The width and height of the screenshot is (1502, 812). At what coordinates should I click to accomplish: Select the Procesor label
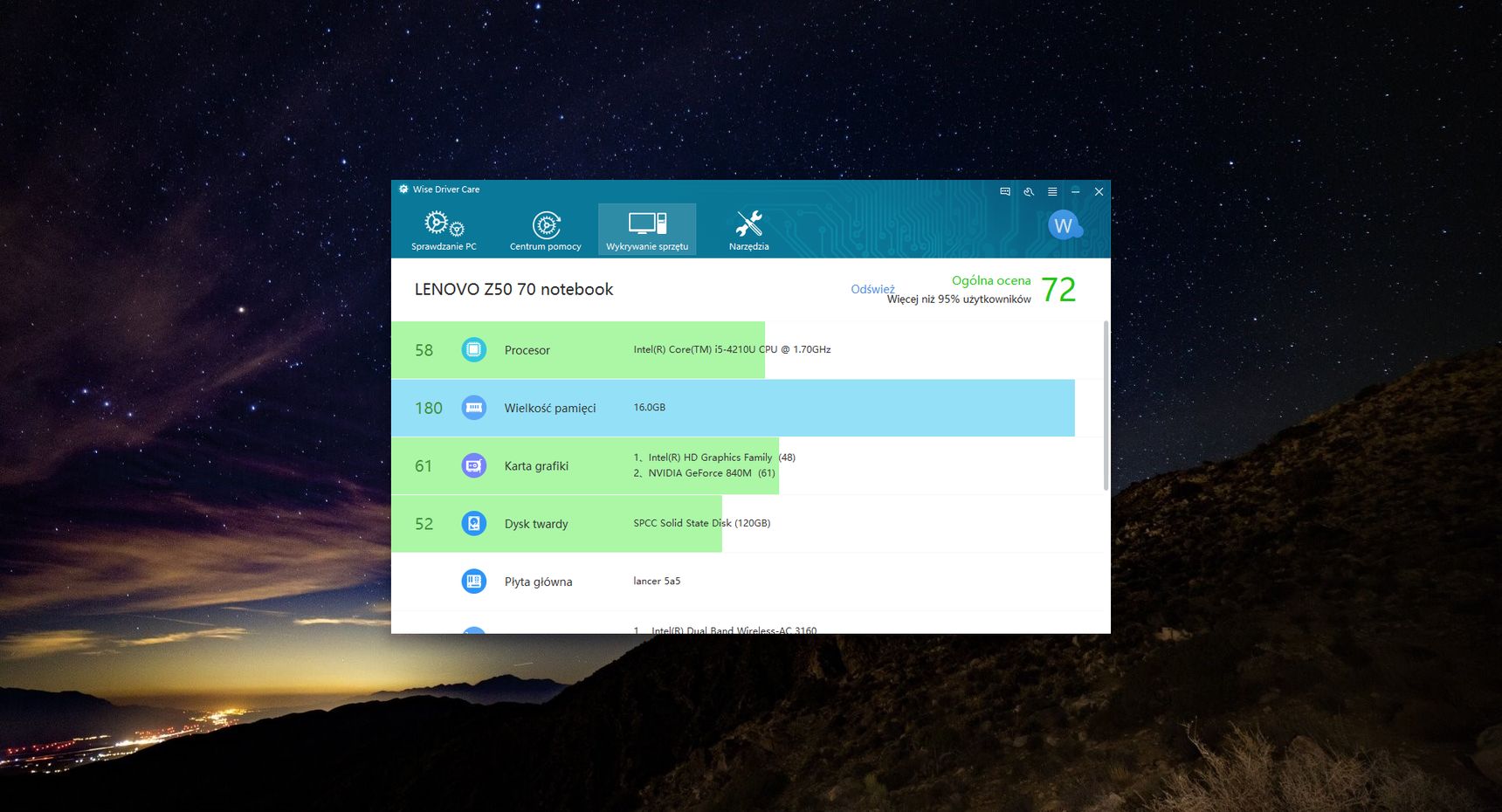pos(527,350)
